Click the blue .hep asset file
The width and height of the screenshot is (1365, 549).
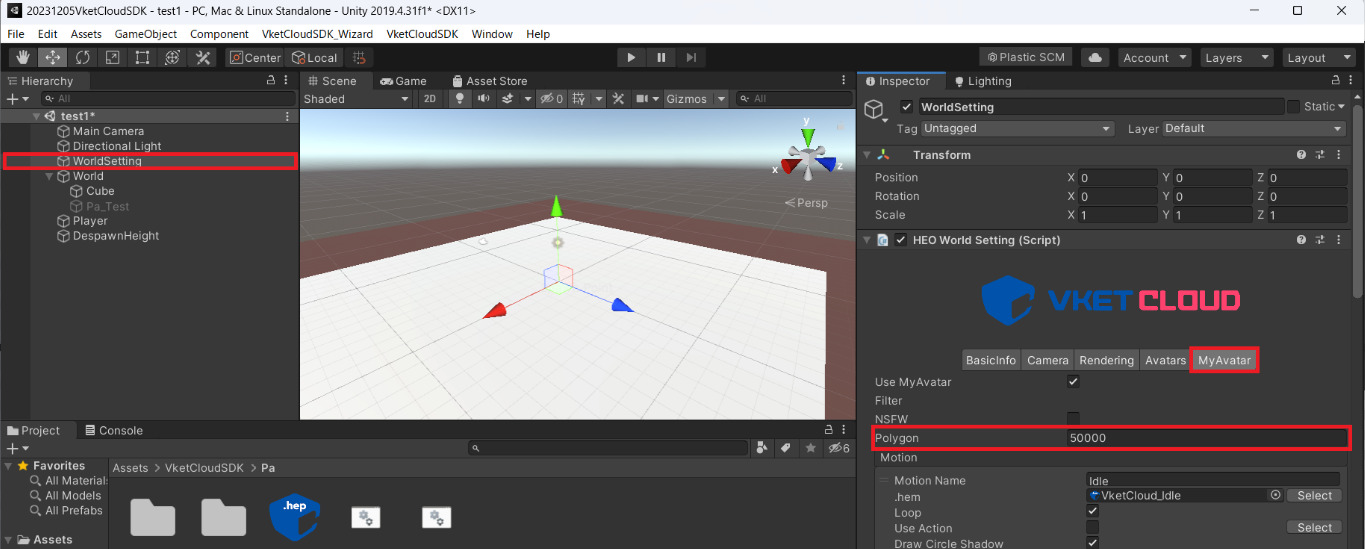point(294,514)
